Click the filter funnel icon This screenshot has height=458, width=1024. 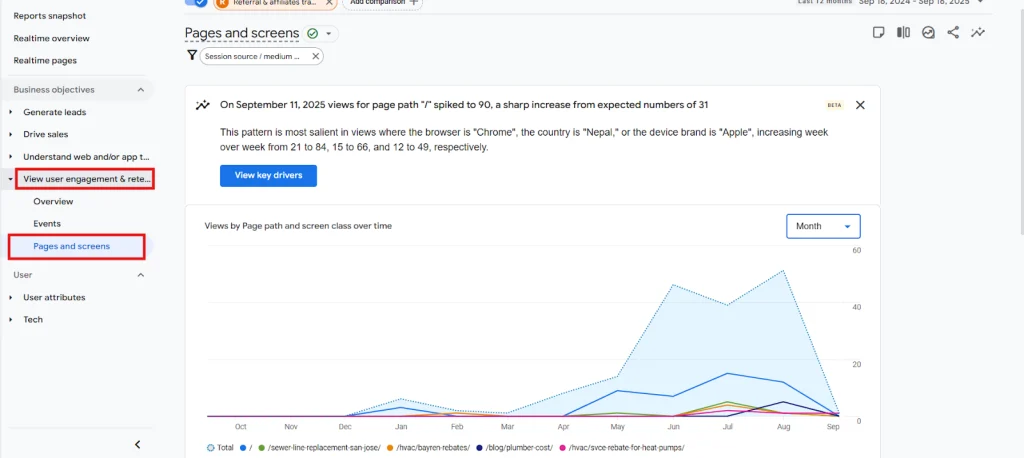(192, 56)
